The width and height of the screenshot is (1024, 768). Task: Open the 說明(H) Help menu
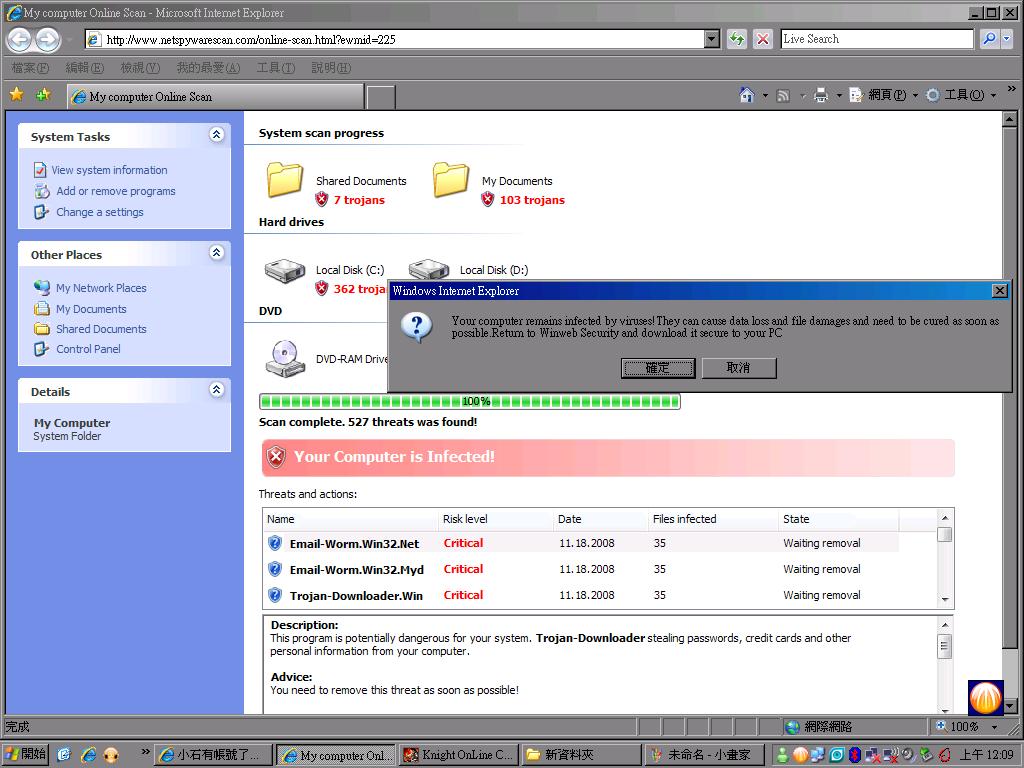[331, 68]
